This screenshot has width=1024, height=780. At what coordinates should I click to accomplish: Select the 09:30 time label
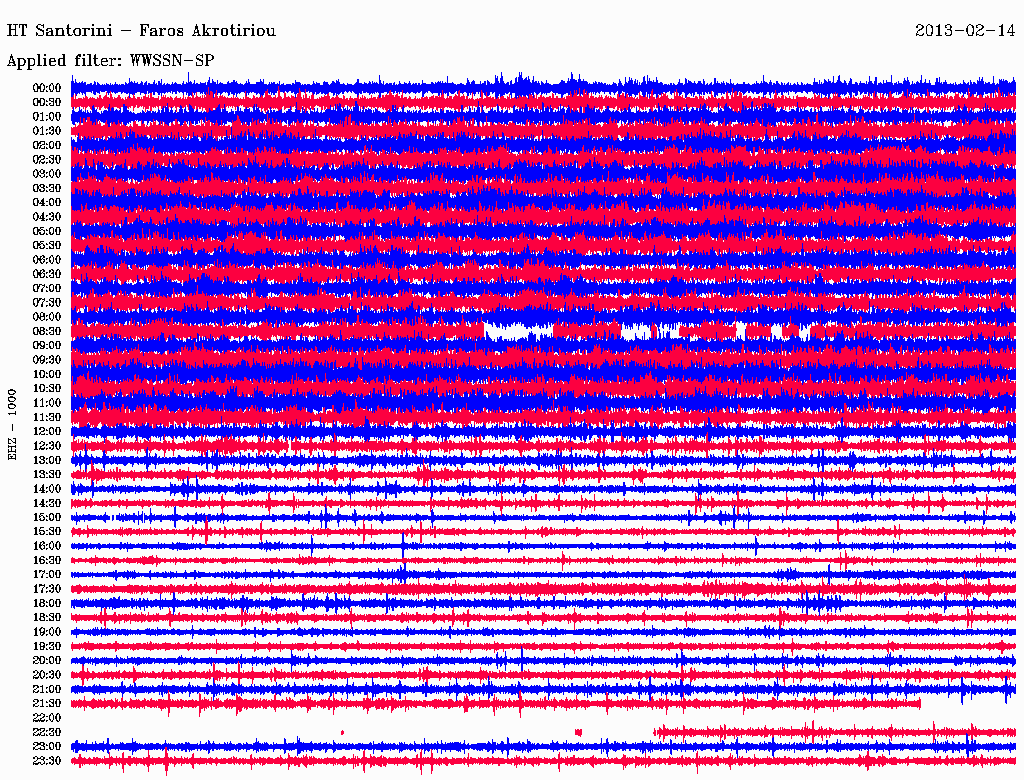click(x=47, y=360)
